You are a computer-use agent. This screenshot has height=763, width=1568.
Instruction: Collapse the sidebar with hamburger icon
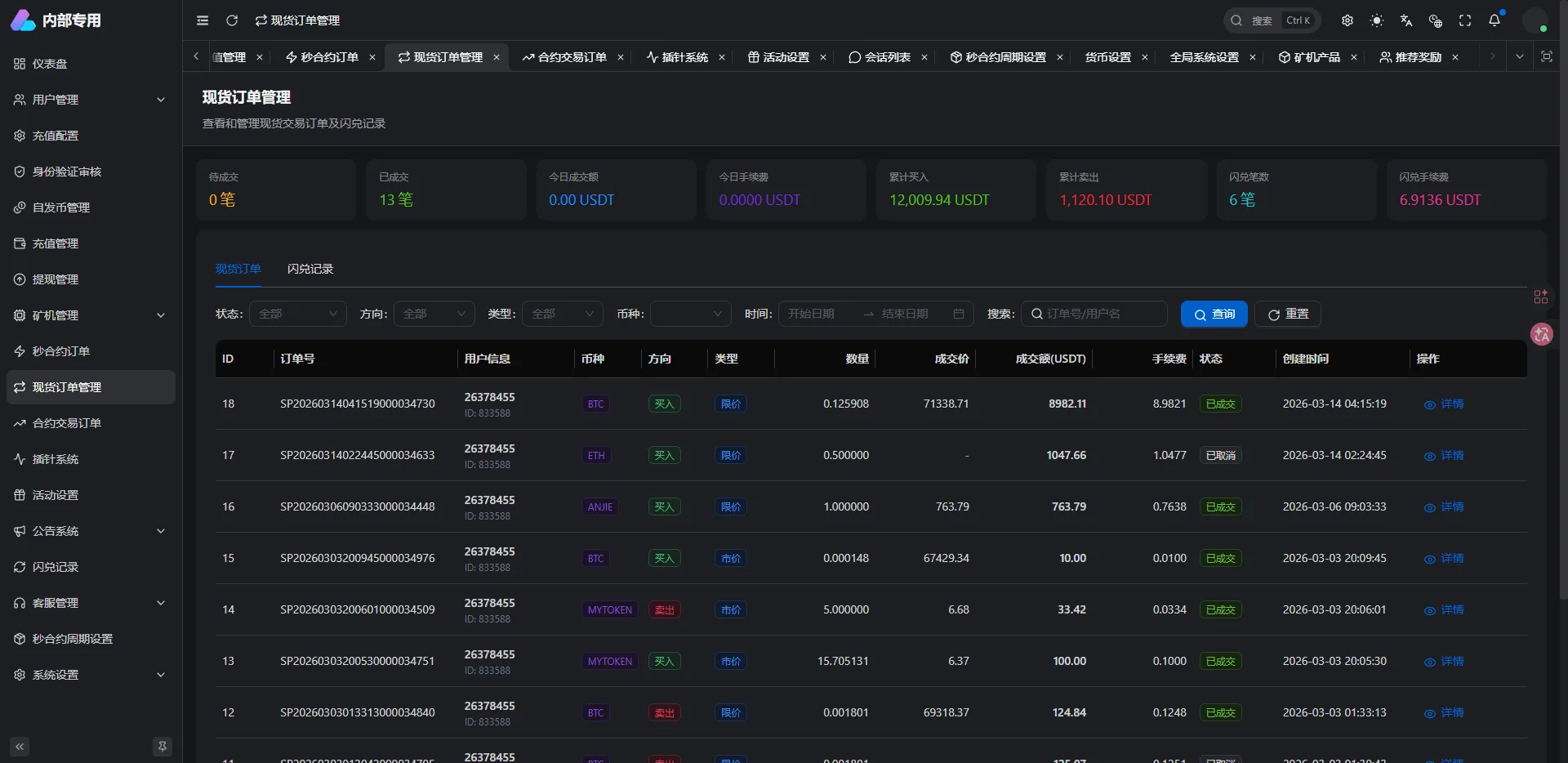(203, 20)
